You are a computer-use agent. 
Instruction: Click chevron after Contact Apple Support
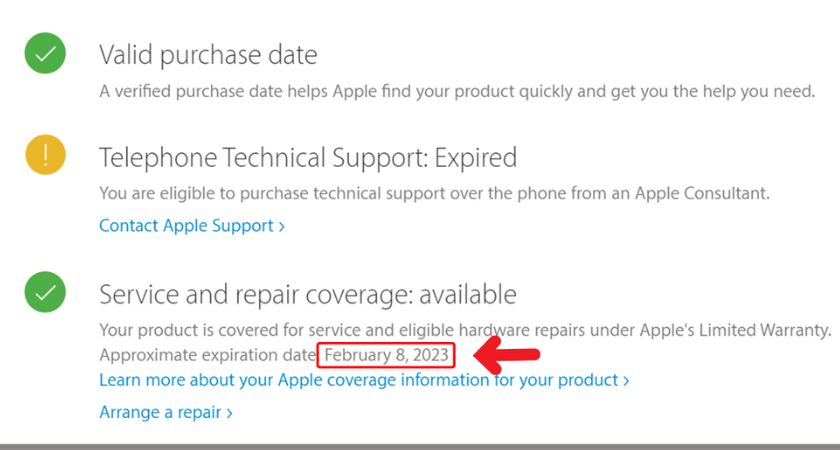pyautogui.click(x=282, y=227)
